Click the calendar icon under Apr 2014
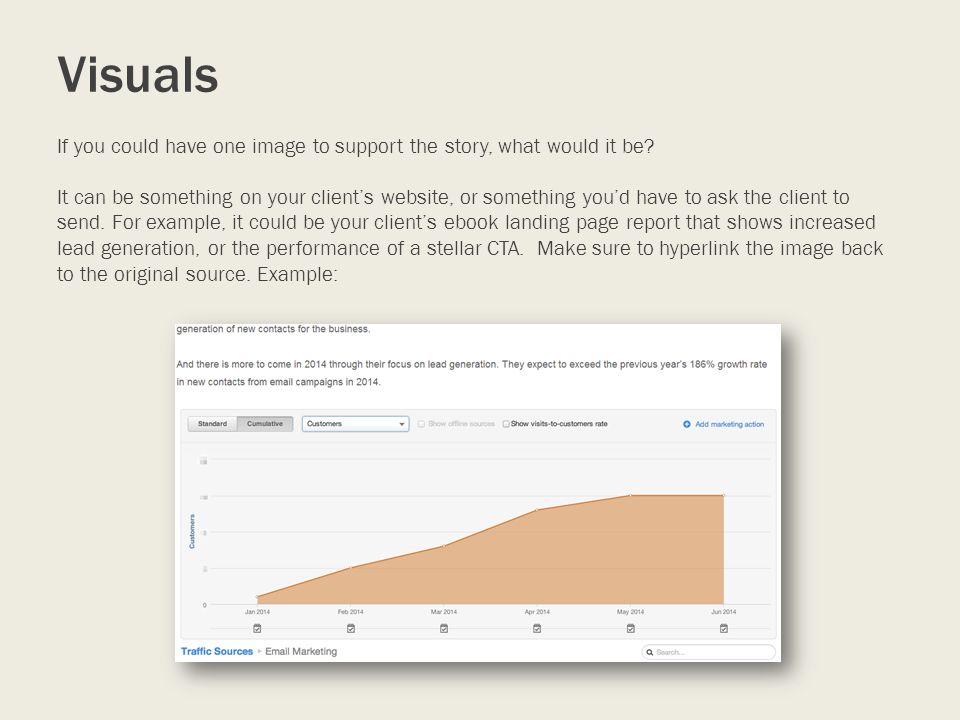This screenshot has height=720, width=960. pos(537,628)
